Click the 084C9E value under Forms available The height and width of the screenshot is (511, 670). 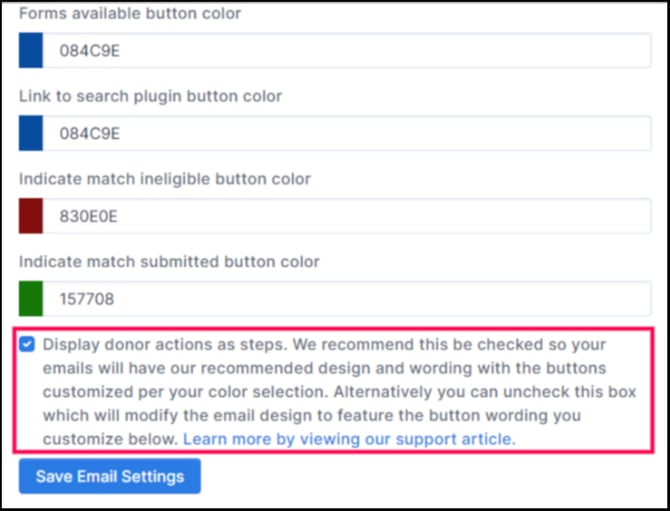pyautogui.click(x=90, y=50)
